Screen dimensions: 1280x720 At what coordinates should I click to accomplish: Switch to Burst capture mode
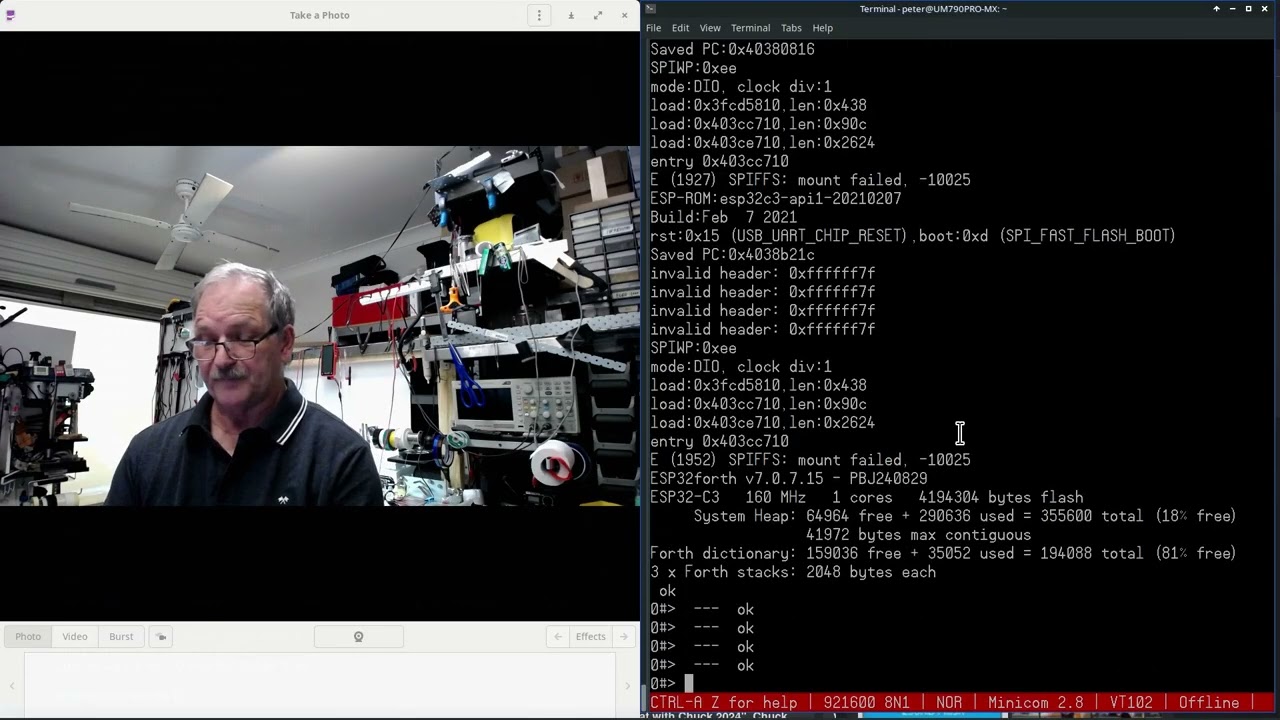pos(121,636)
